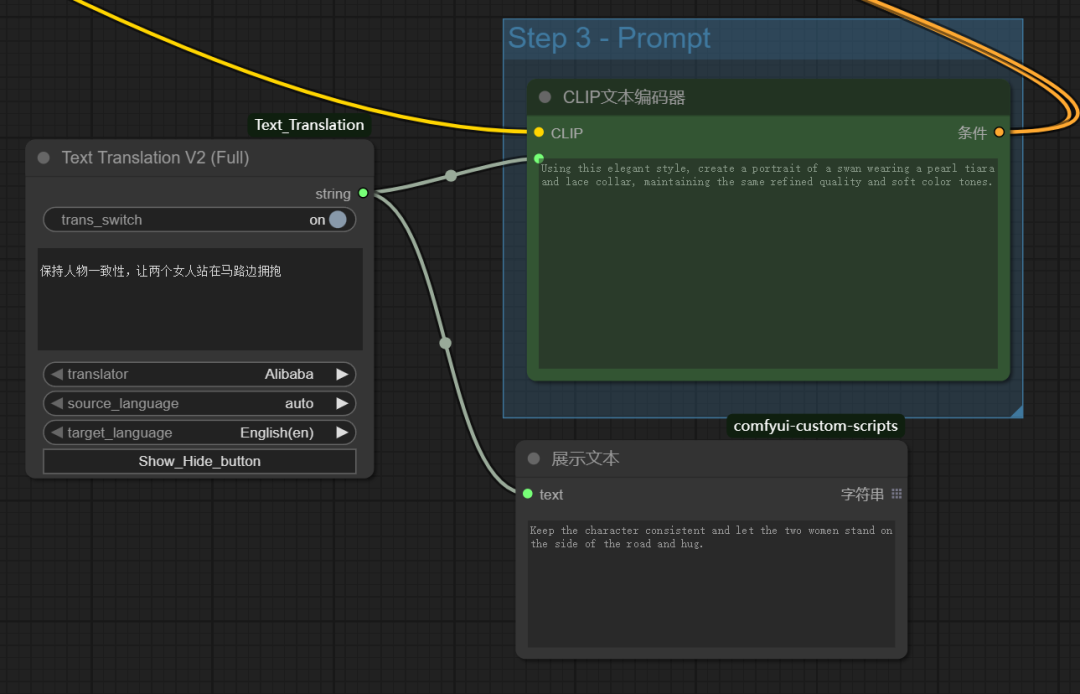This screenshot has height=694, width=1080.
Task: Click the orange 条件 output connector
Action: click(x=999, y=132)
